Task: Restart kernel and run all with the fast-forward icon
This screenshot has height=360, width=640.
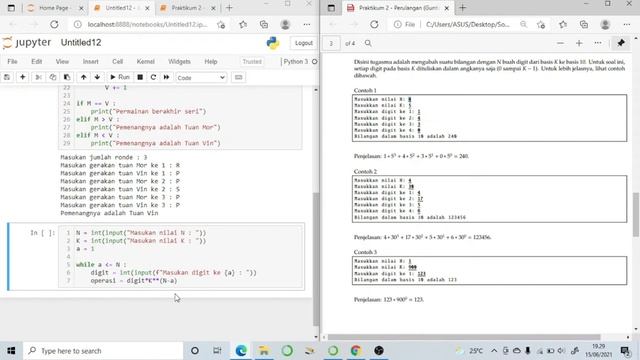Action: point(167,77)
